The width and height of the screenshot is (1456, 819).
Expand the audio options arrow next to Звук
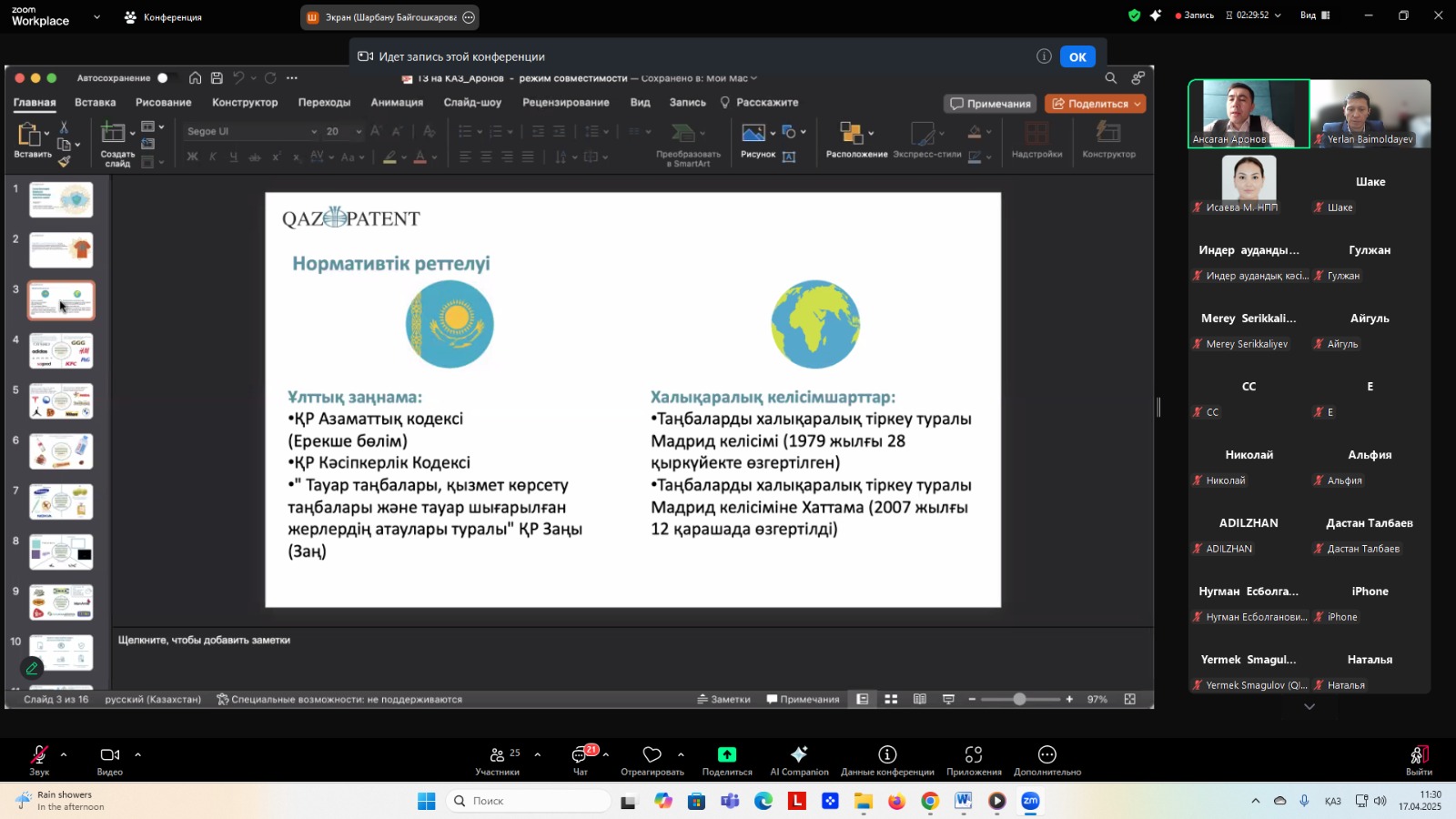(64, 754)
